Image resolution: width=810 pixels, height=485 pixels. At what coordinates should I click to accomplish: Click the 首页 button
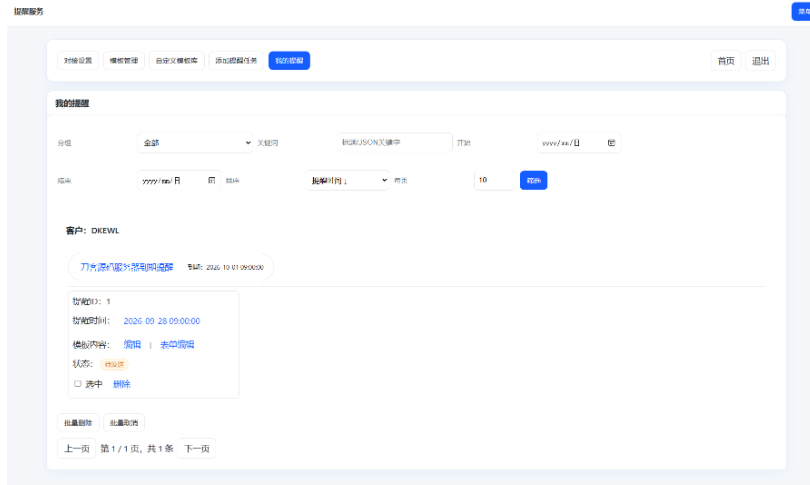tap(725, 60)
